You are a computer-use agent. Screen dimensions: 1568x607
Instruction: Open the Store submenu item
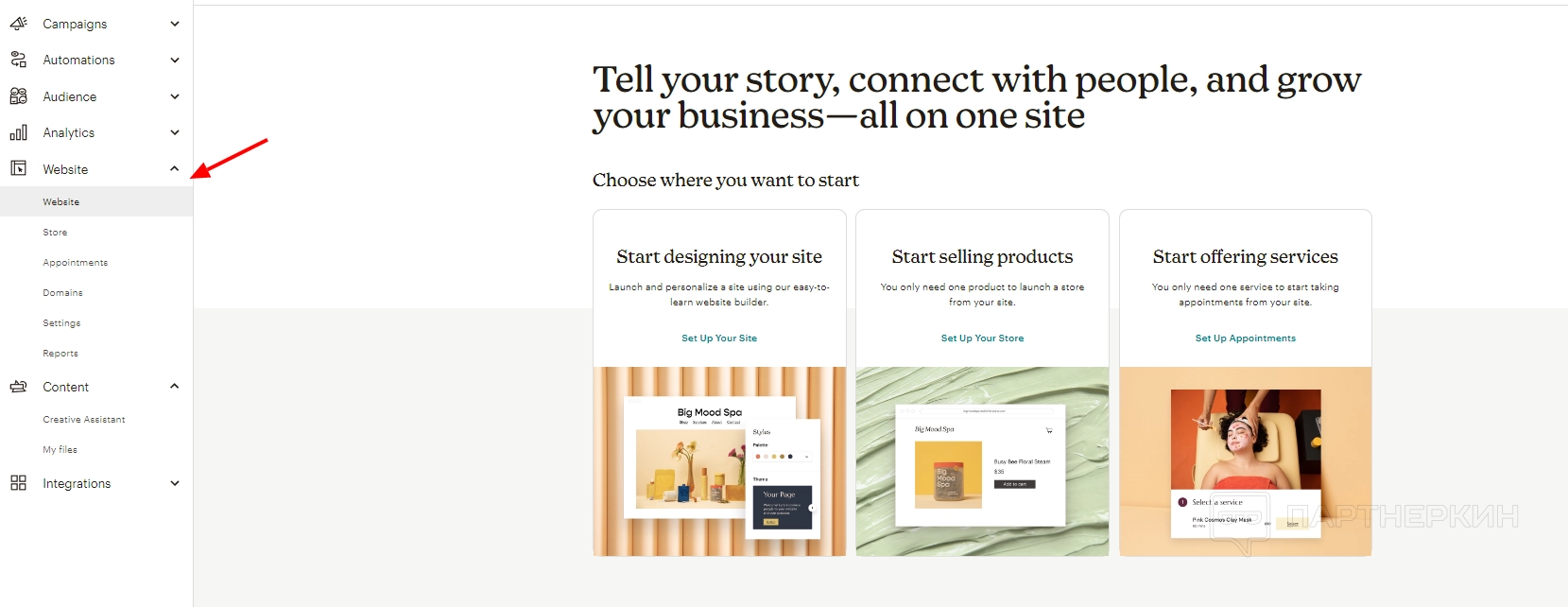(x=55, y=233)
